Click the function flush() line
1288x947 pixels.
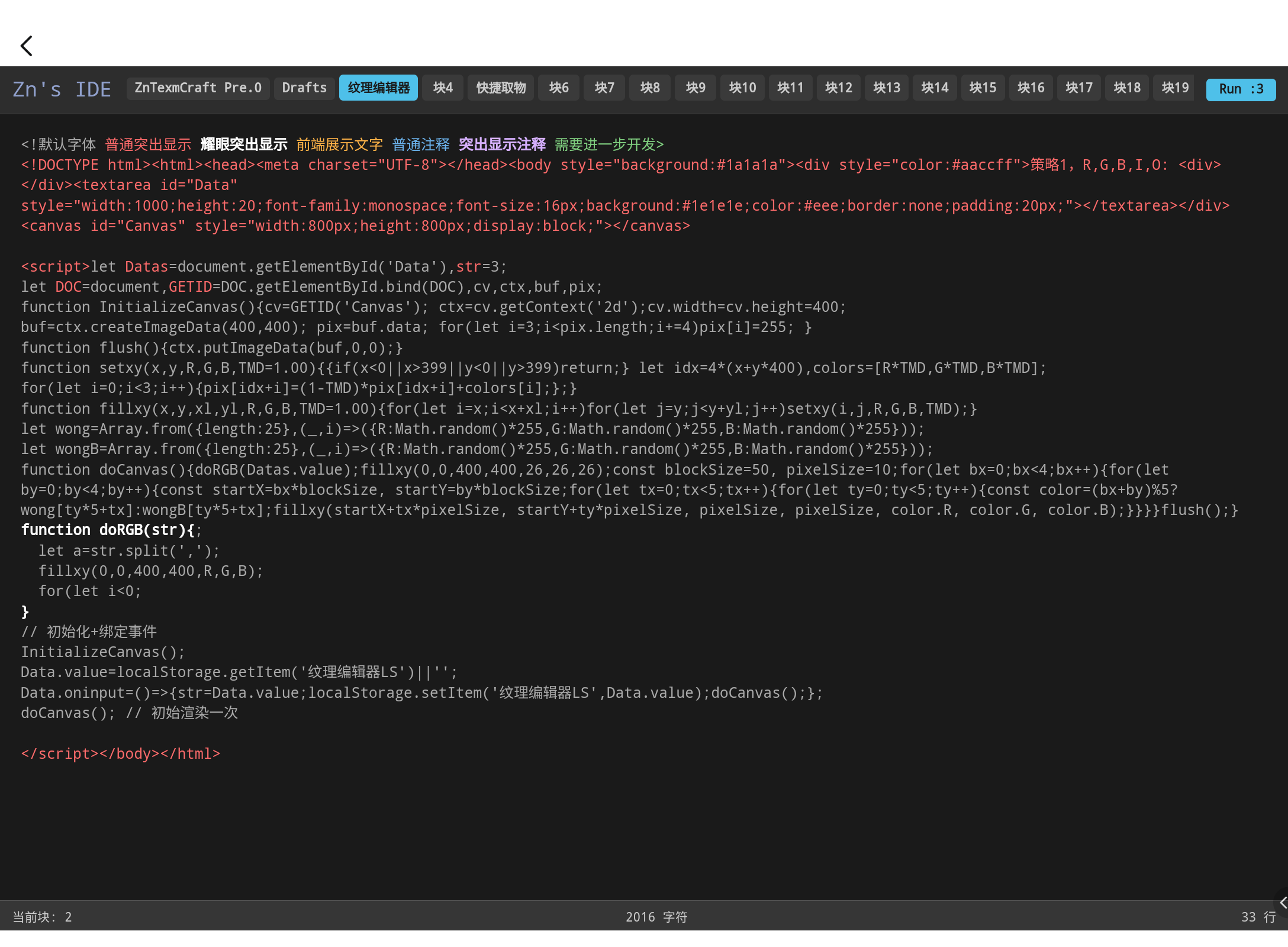click(212, 347)
